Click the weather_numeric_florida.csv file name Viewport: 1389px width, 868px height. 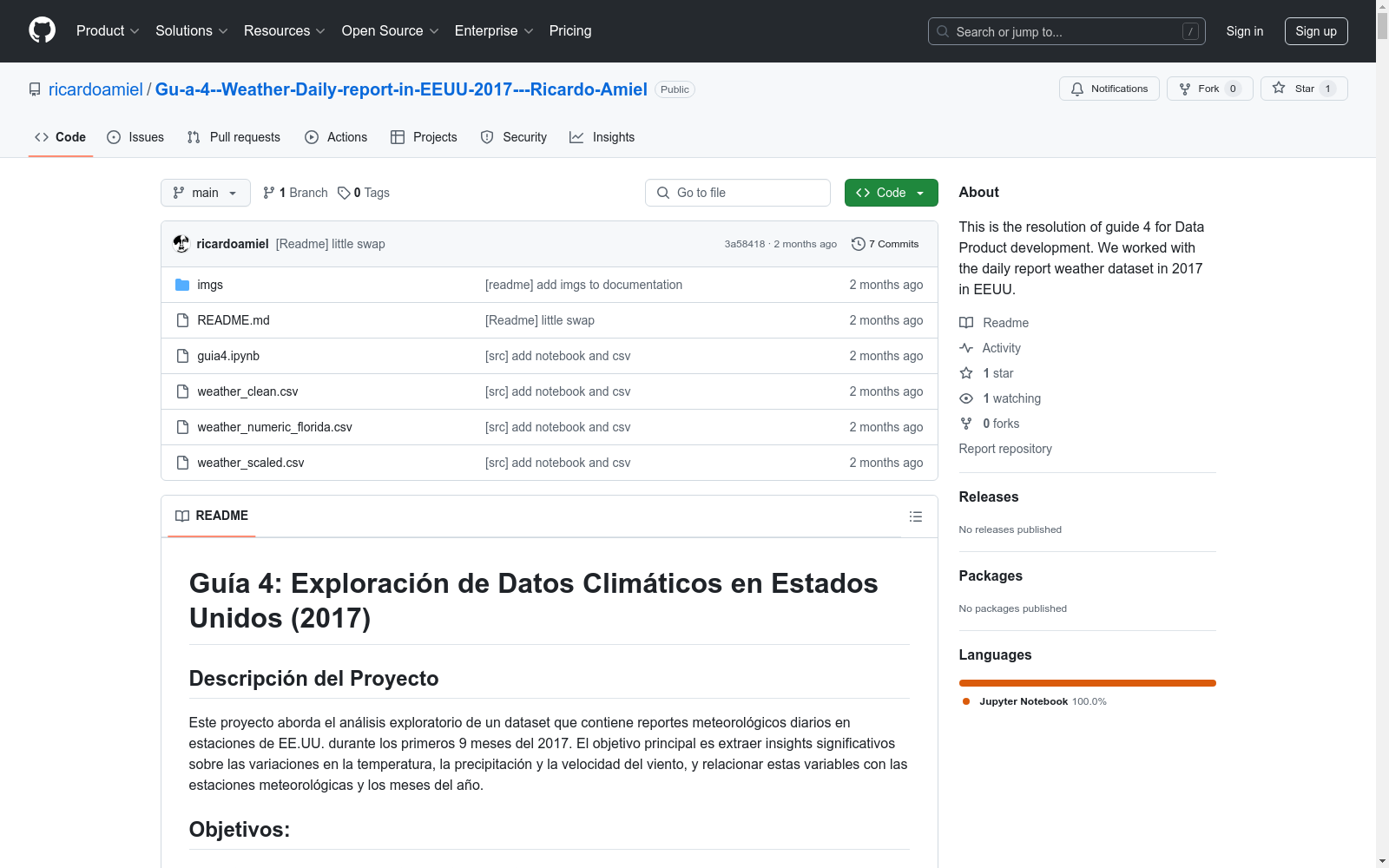274,427
